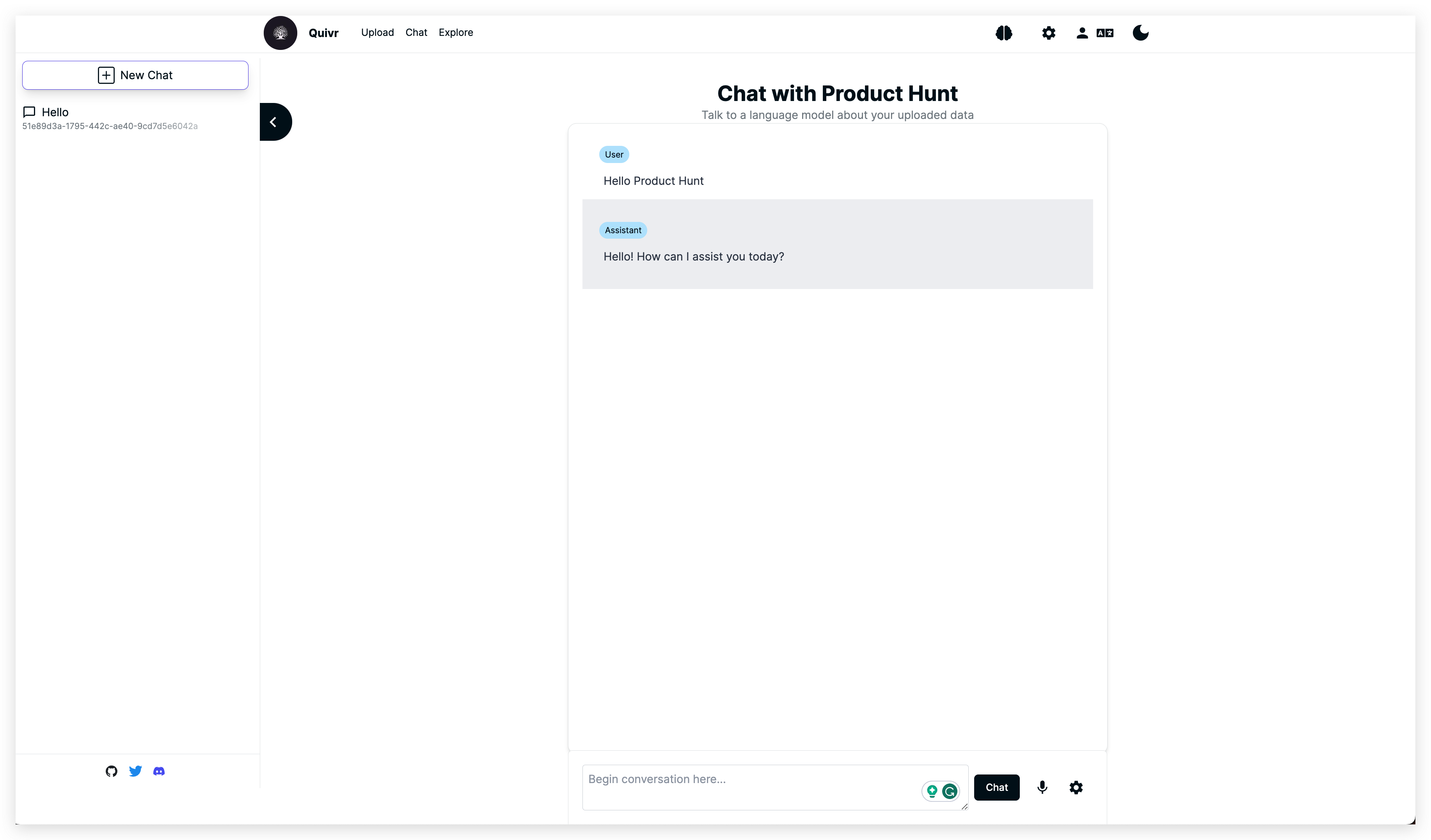Click the Grammarly icon in textbox
1431x840 pixels.
[950, 790]
